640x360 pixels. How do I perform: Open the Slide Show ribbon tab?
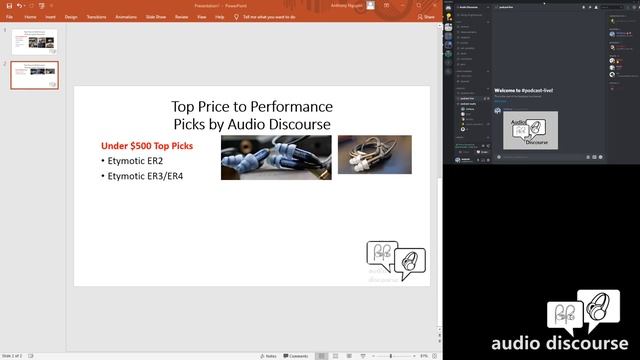pyautogui.click(x=156, y=17)
